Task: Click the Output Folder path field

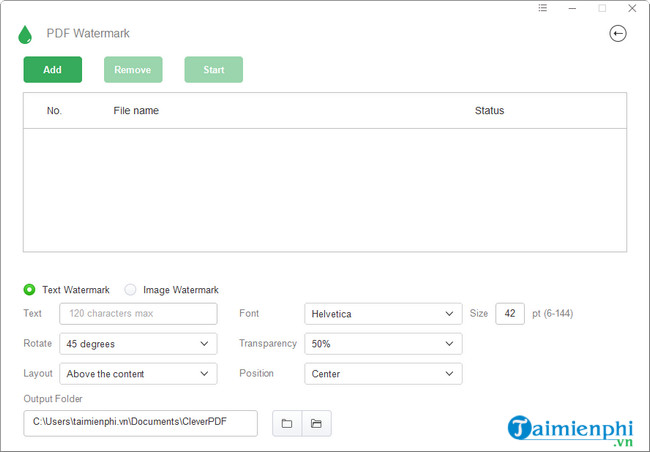Action: pyautogui.click(x=141, y=423)
